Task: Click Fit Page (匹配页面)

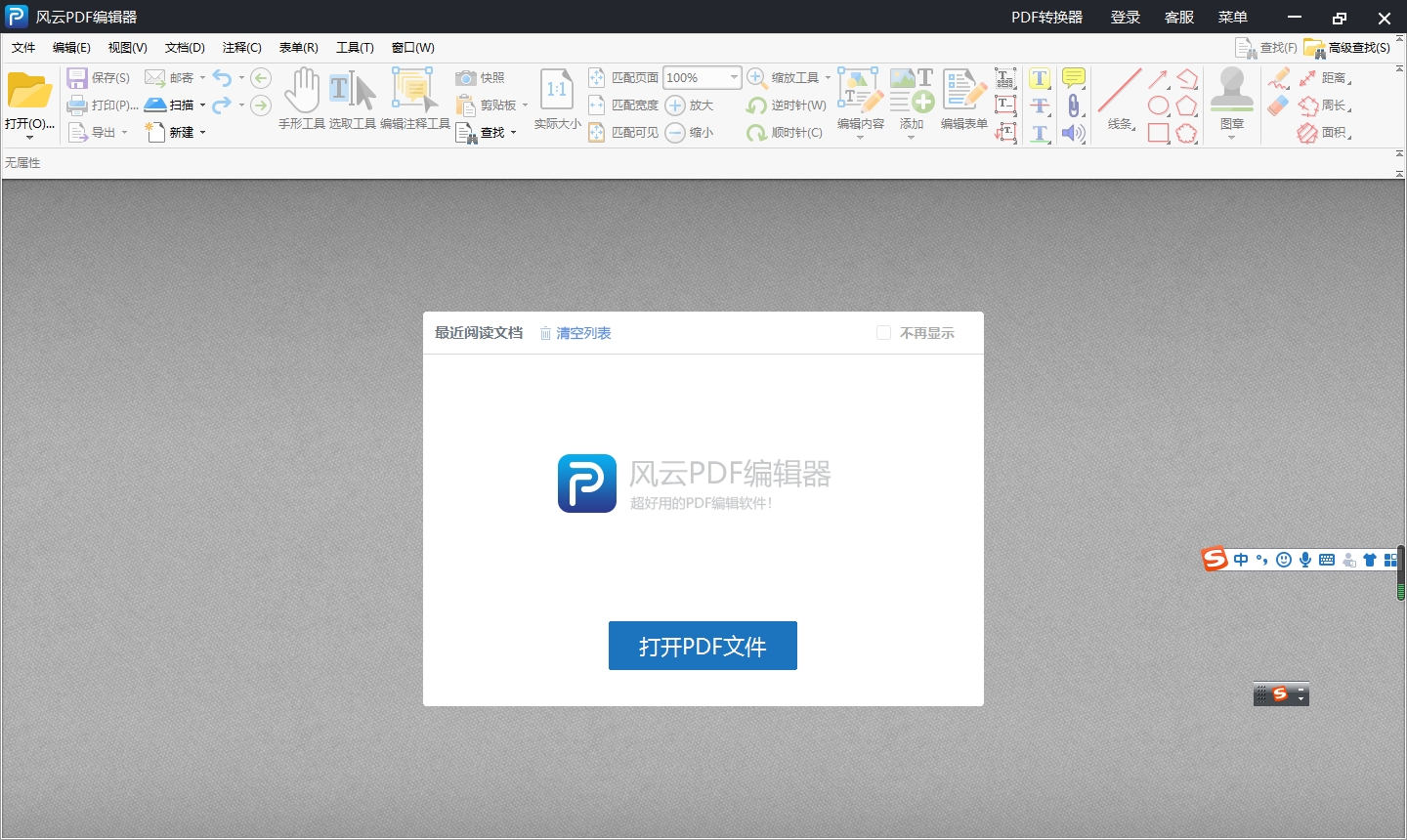Action: point(623,78)
